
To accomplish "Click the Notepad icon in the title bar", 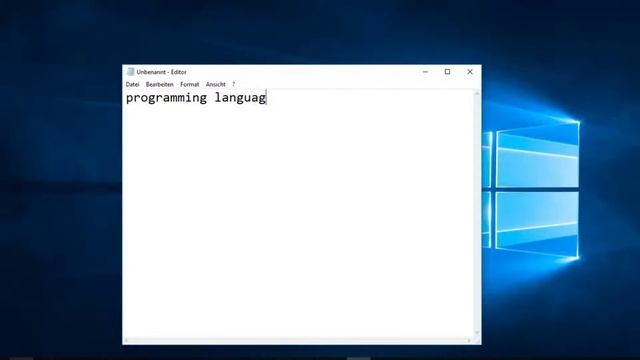I will pyautogui.click(x=131, y=72).
